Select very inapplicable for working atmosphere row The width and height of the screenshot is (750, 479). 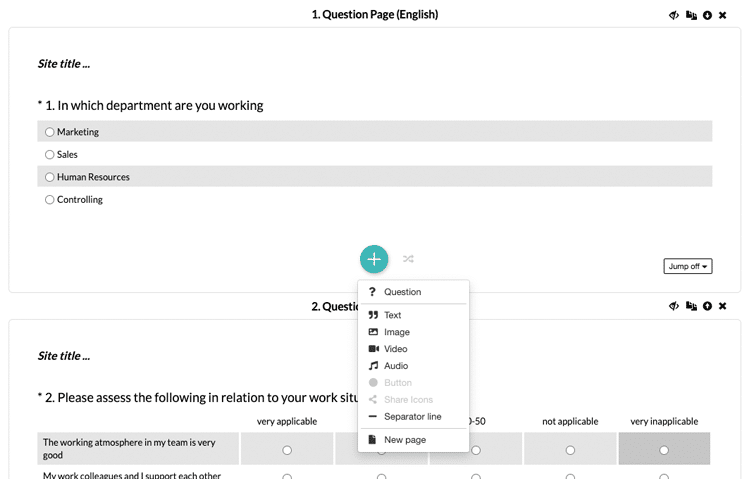(664, 450)
